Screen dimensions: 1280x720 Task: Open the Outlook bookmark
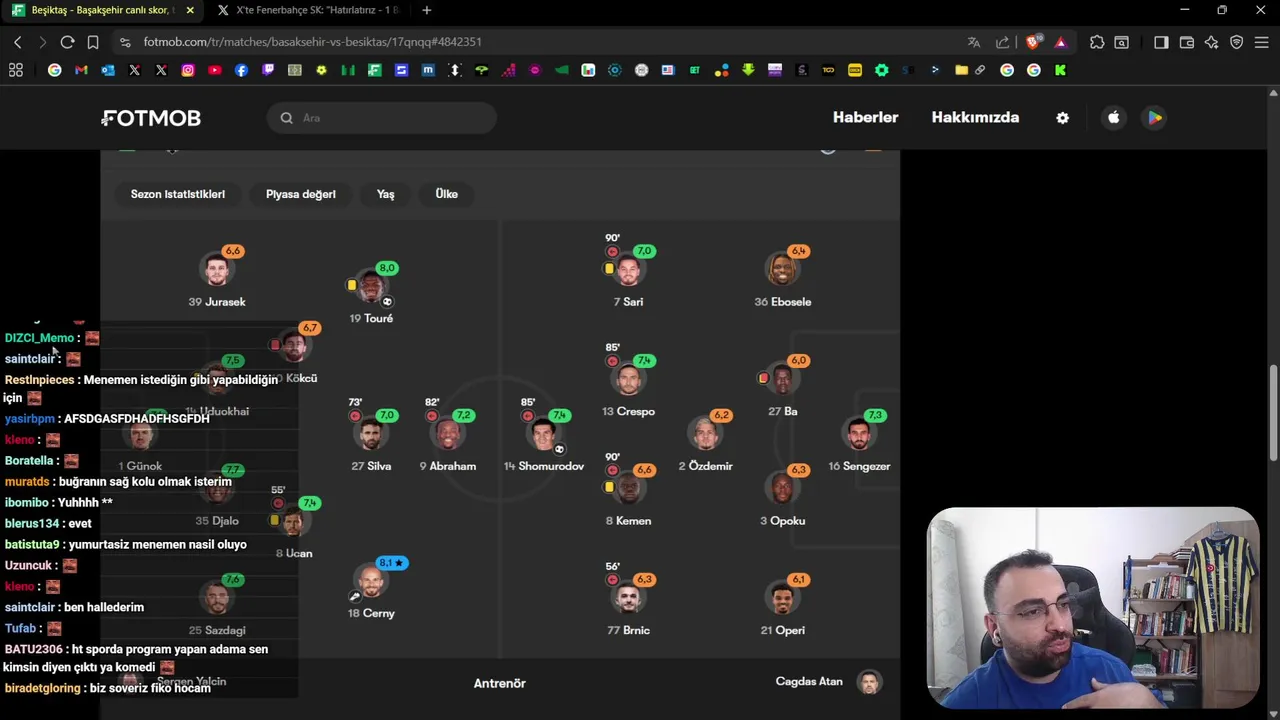pos(108,70)
